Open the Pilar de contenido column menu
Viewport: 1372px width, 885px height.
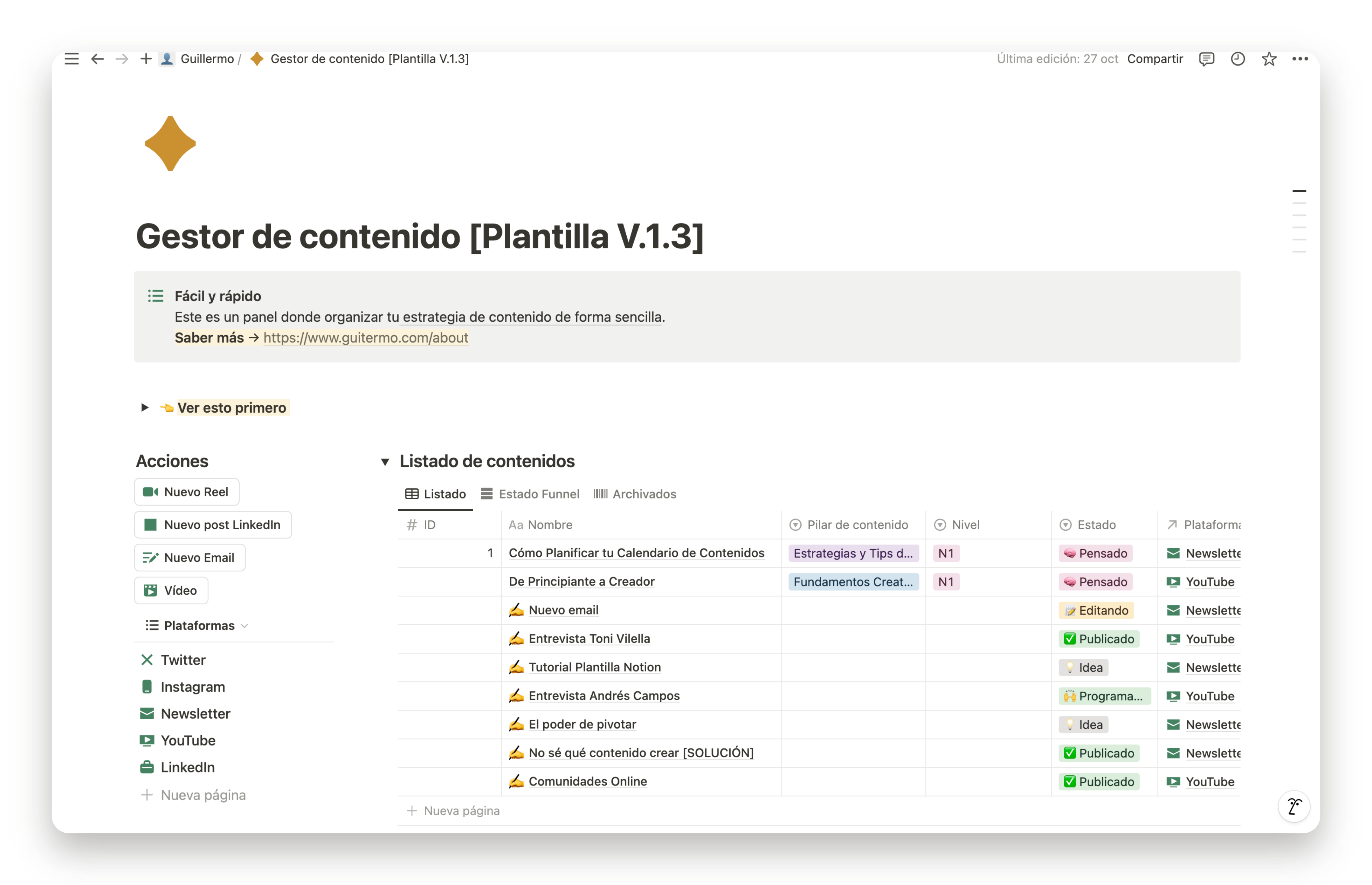pyautogui.click(x=853, y=525)
